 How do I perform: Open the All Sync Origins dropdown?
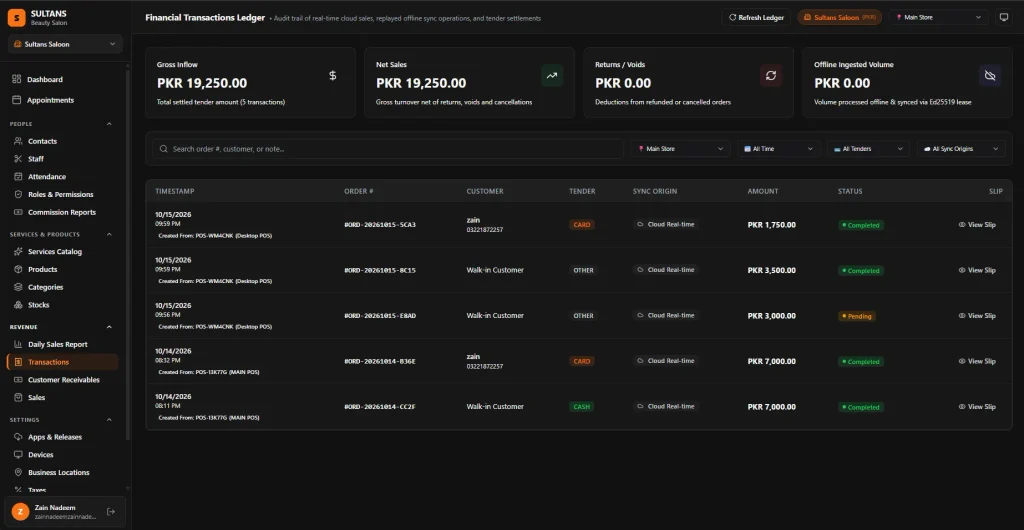pos(961,149)
